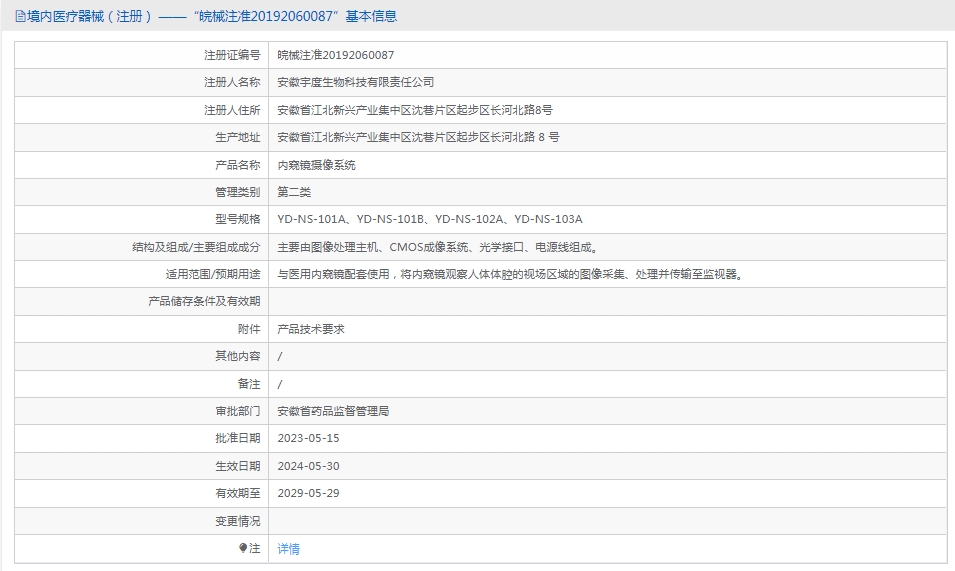Click expiry date 2029-05-29

(x=308, y=494)
